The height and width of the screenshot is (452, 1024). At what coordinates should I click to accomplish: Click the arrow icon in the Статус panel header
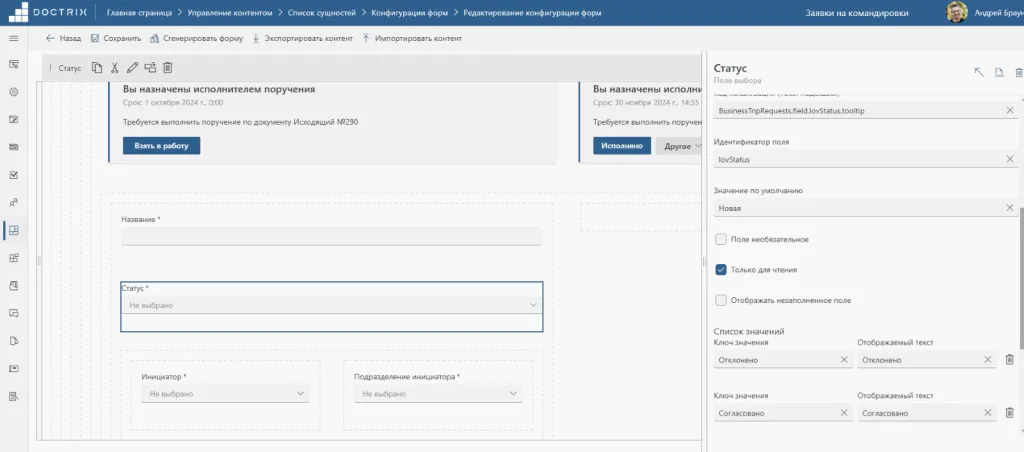(x=979, y=72)
